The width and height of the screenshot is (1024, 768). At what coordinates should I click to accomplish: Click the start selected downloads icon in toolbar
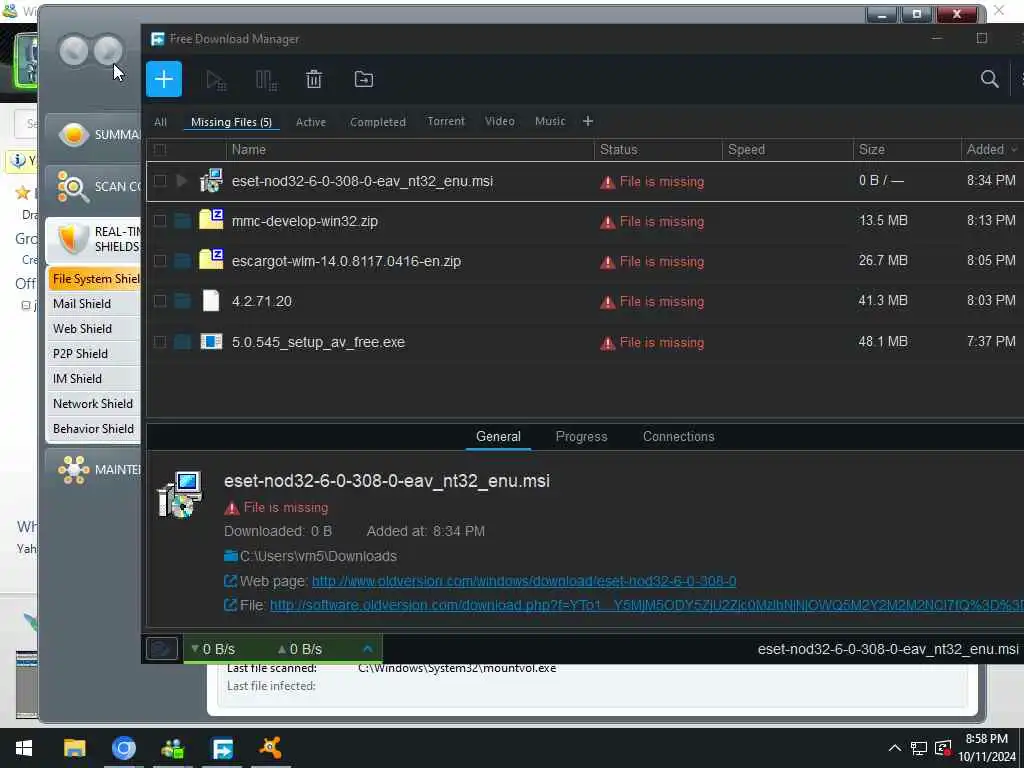point(216,80)
